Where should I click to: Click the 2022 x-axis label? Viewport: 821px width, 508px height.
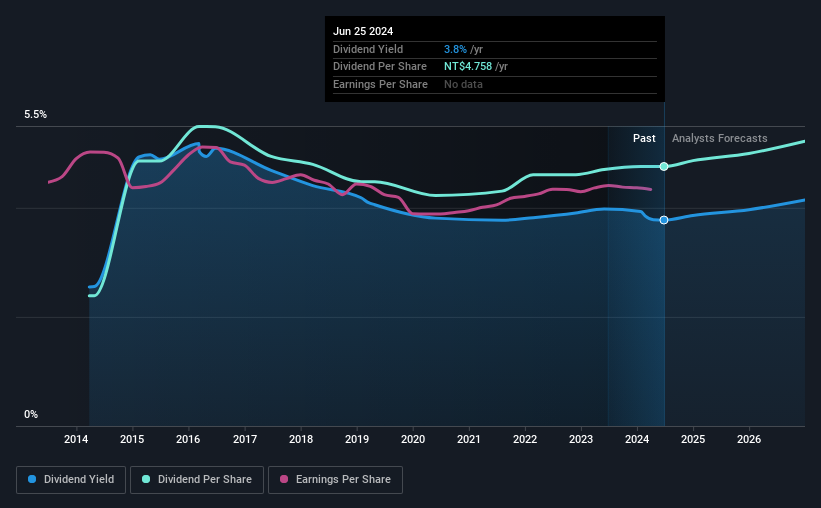click(x=525, y=439)
